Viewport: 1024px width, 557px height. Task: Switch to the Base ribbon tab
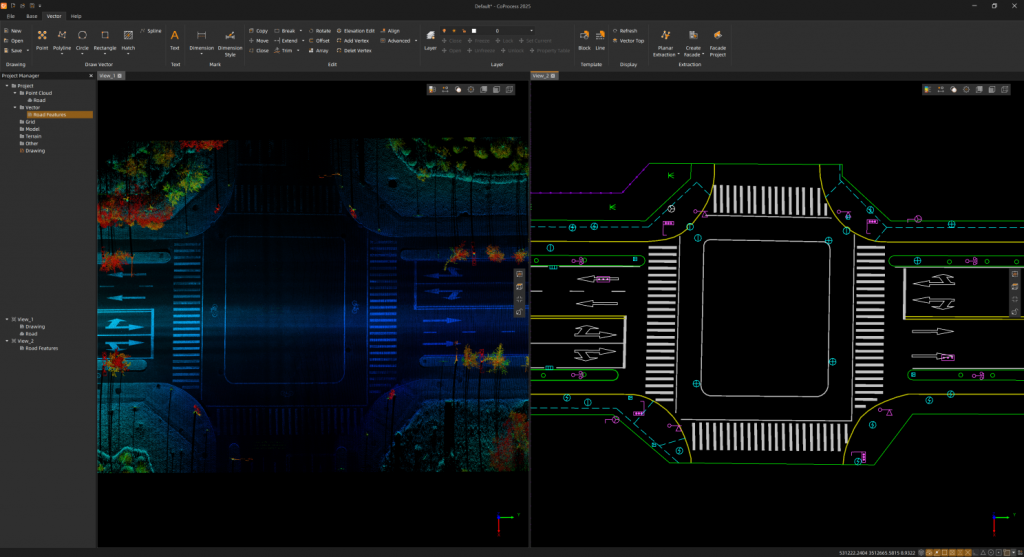click(32, 17)
